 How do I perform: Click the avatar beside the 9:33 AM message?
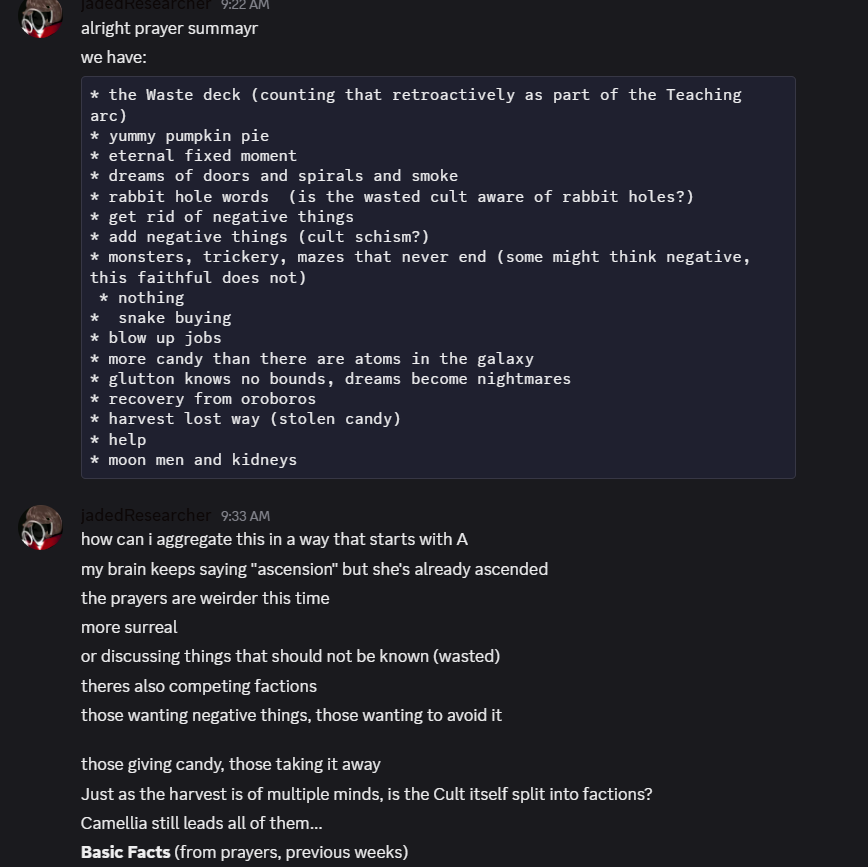click(41, 527)
